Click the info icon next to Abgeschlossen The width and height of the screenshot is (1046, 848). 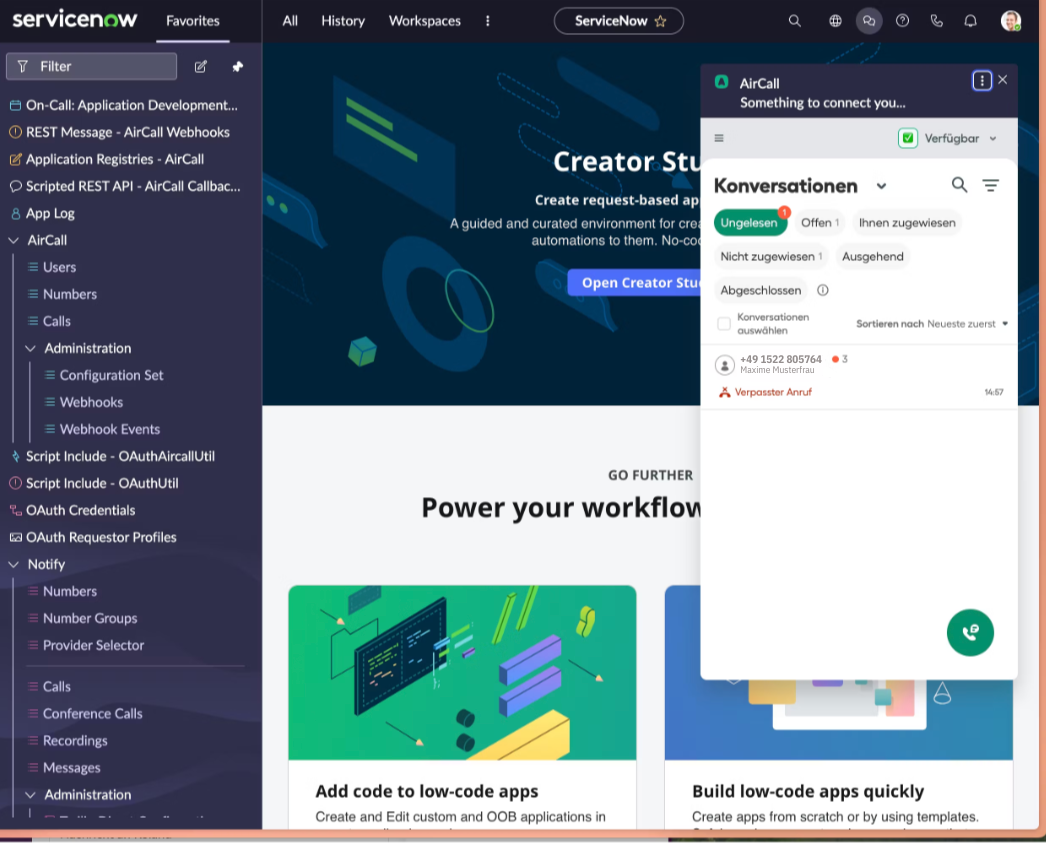point(822,290)
